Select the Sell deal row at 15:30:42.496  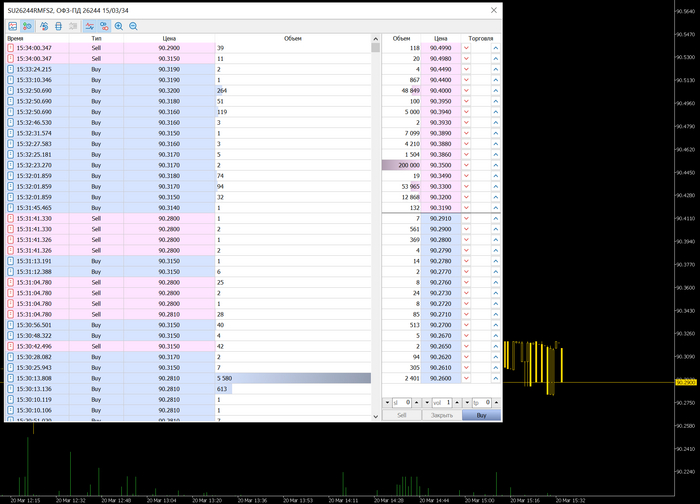coord(188,346)
